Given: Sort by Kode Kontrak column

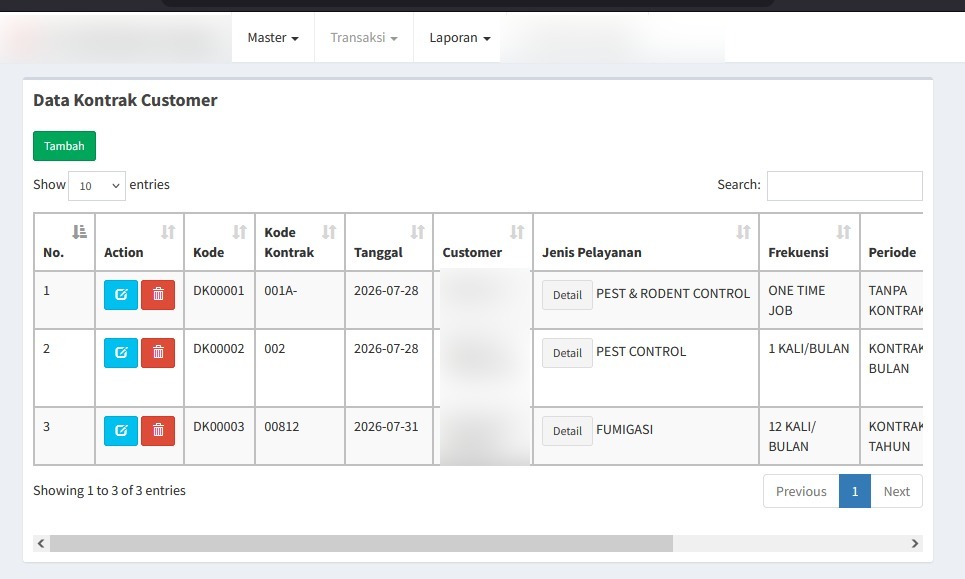Looking at the screenshot, I should pos(329,232).
